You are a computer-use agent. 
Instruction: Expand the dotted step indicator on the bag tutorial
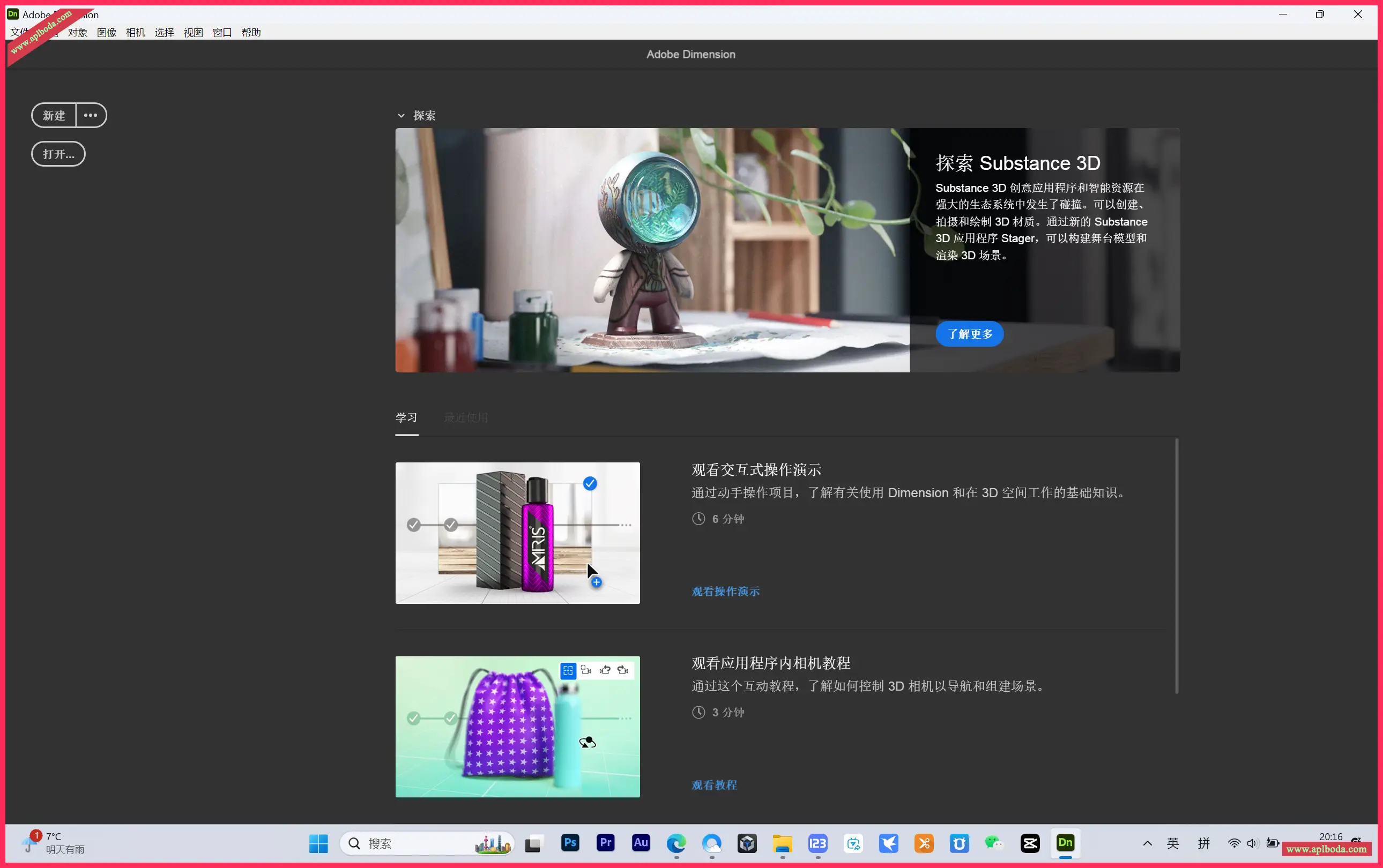click(x=624, y=717)
